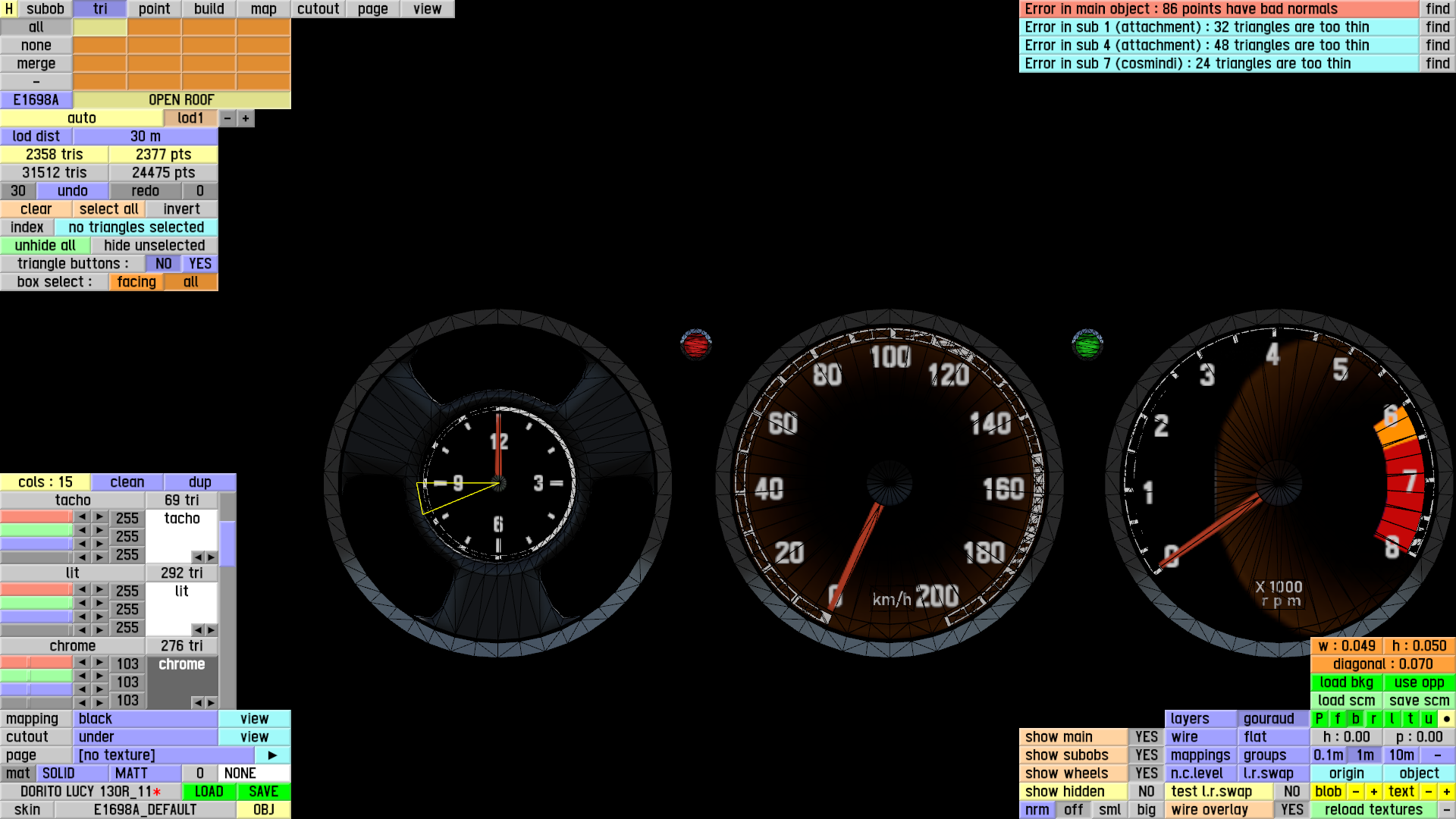Select the 'P' perspective view button
The width and height of the screenshot is (1456, 819).
tap(1319, 719)
